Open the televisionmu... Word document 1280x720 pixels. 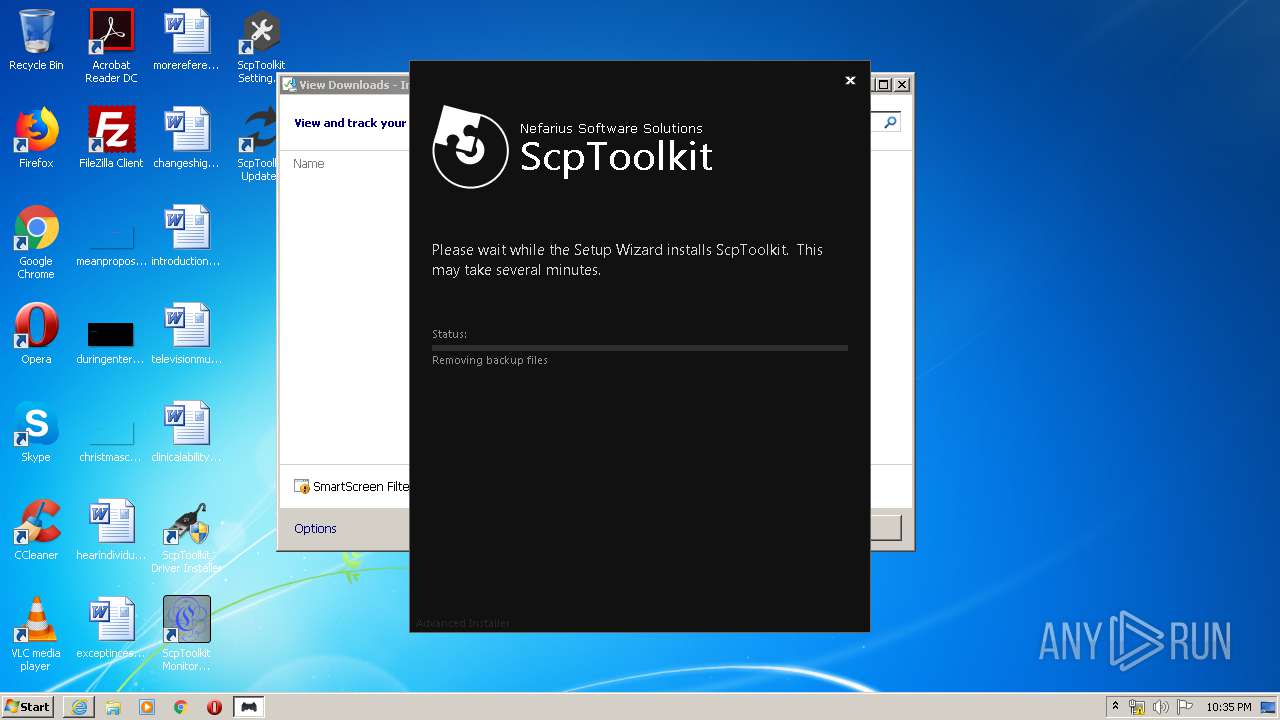click(x=186, y=334)
